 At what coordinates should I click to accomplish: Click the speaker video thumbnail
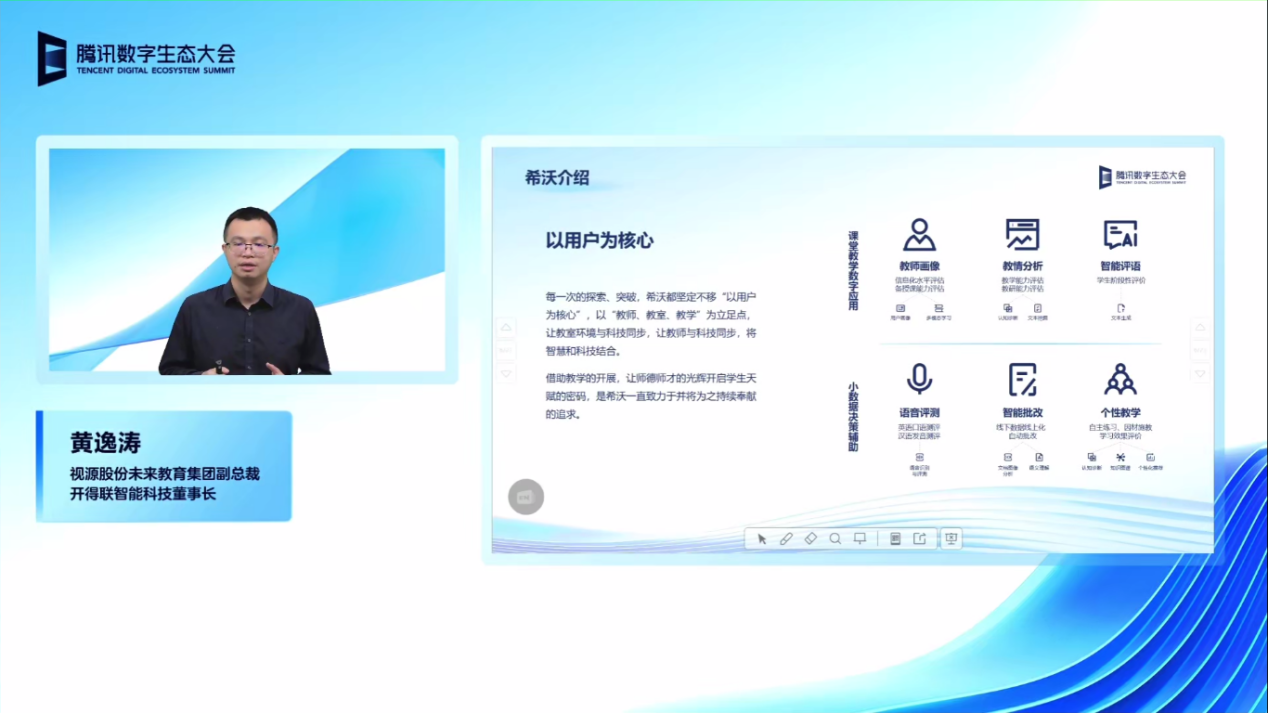coord(247,260)
